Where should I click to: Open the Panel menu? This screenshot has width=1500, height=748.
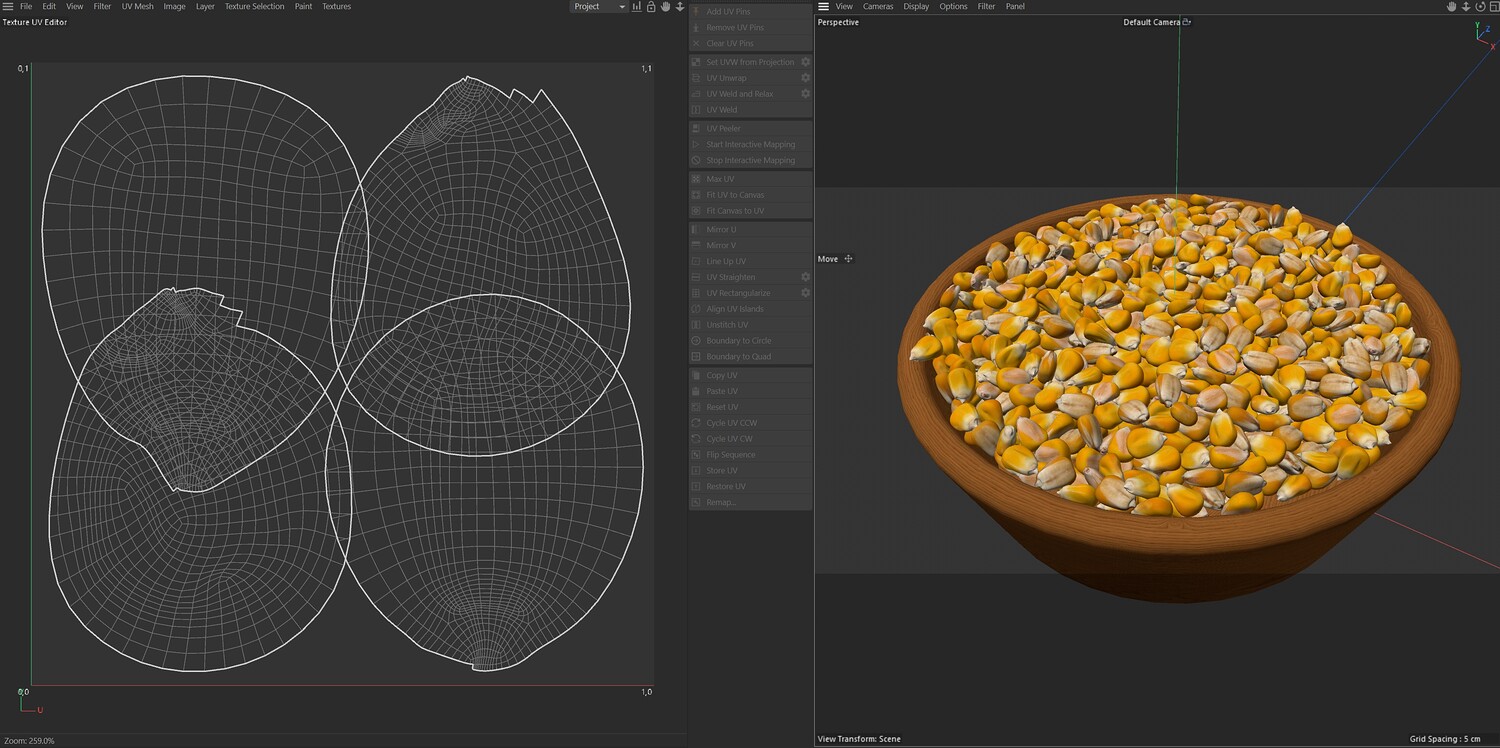(1015, 6)
